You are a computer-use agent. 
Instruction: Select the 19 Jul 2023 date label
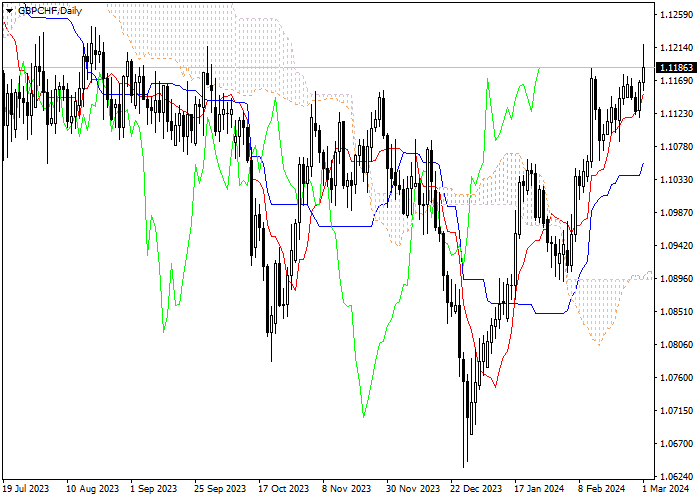pos(26,489)
